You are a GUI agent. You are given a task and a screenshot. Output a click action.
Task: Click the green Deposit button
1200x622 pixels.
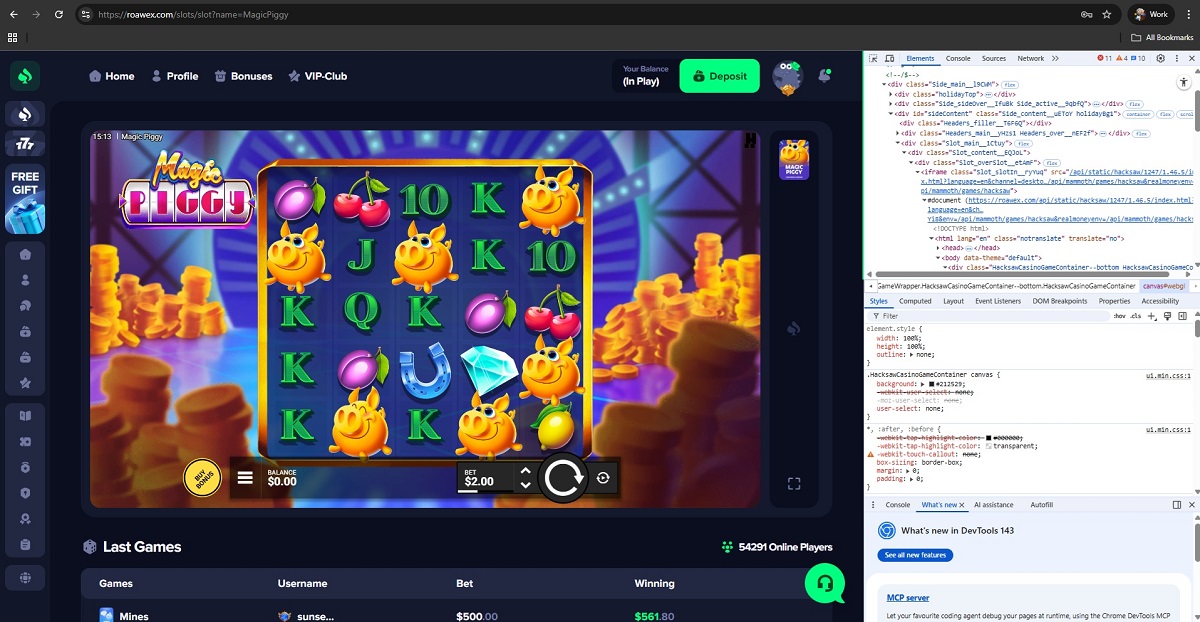click(x=719, y=76)
